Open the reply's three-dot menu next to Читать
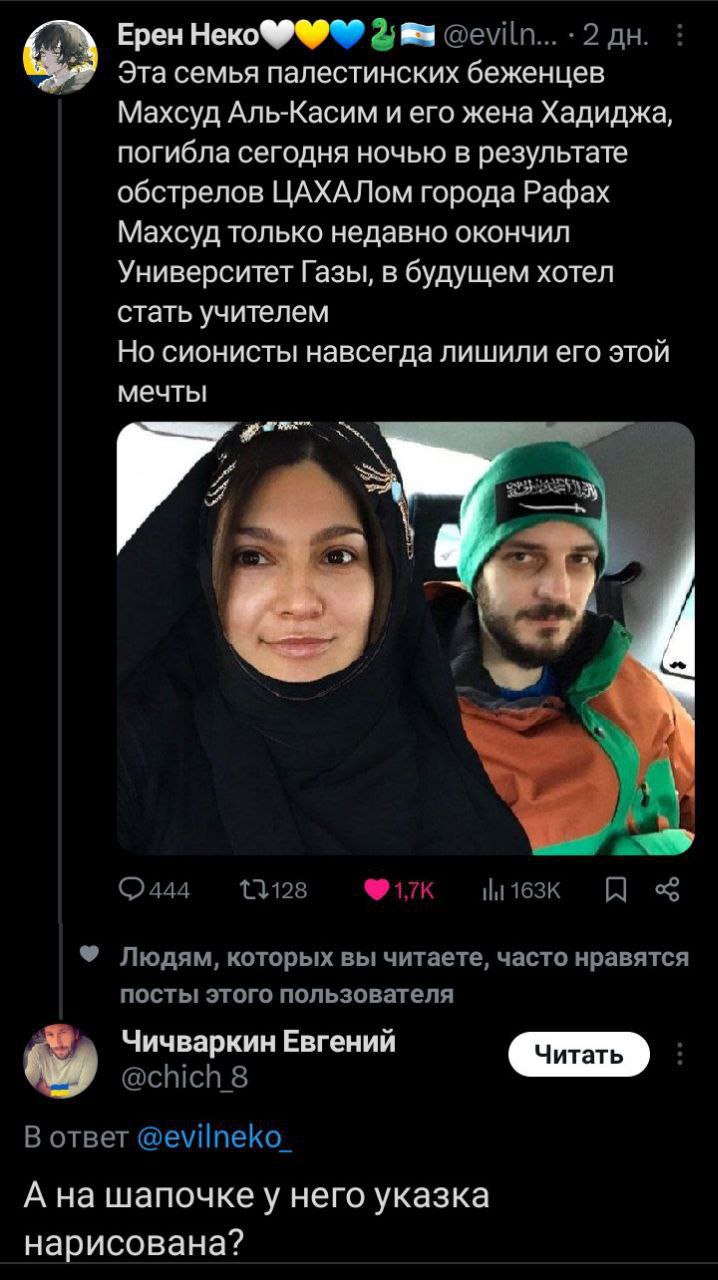The width and height of the screenshot is (718, 1280). [x=681, y=1054]
